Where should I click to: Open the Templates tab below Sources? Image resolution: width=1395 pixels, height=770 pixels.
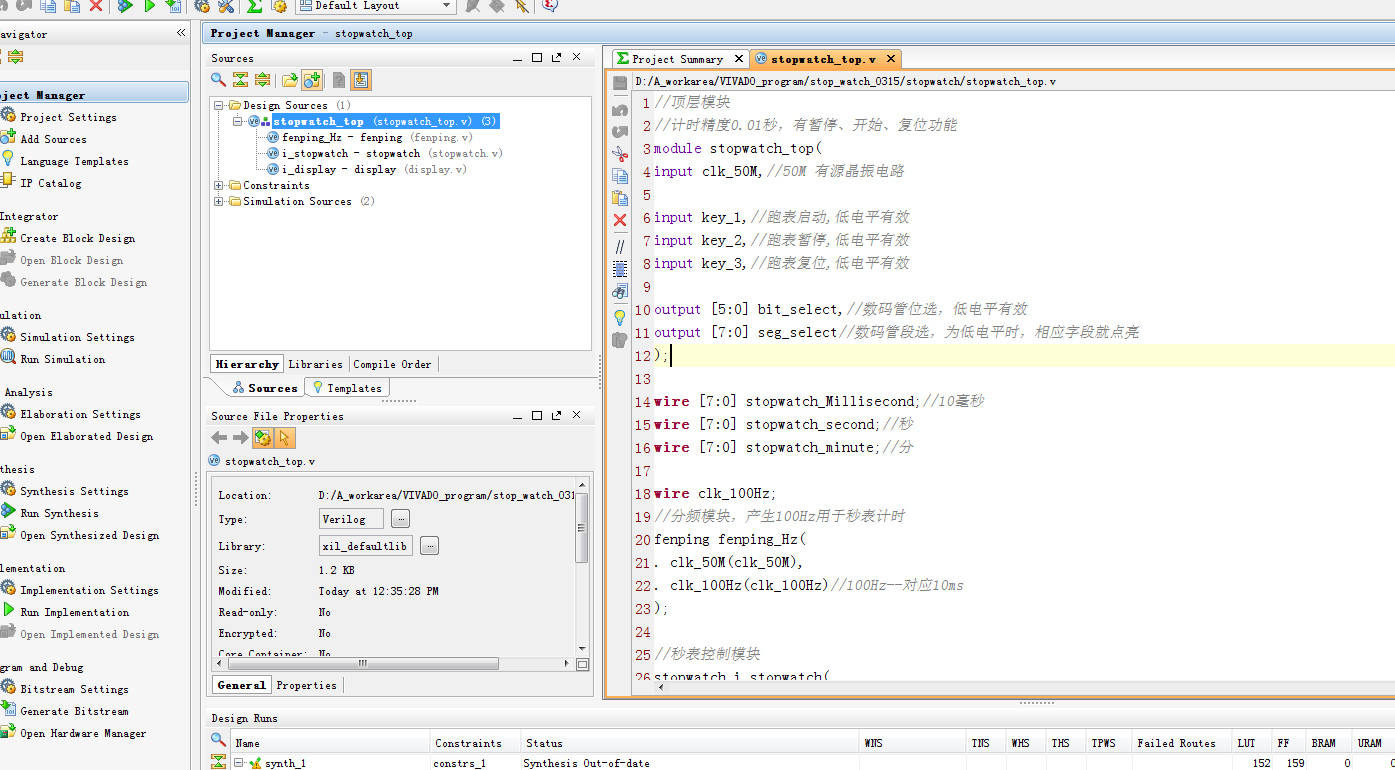[x=347, y=388]
